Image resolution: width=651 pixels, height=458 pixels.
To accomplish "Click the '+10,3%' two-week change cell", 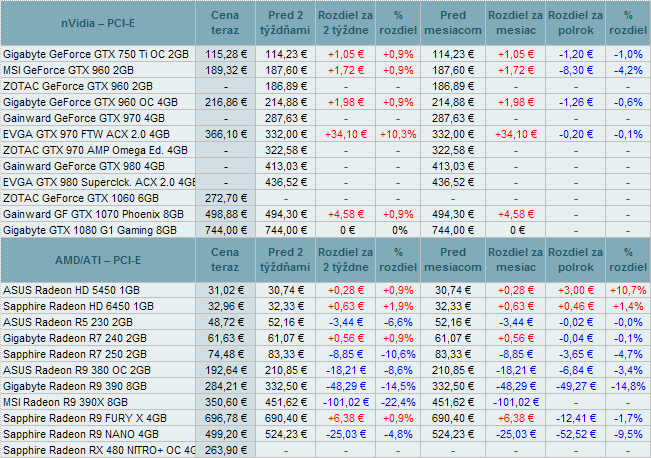I will point(398,135).
